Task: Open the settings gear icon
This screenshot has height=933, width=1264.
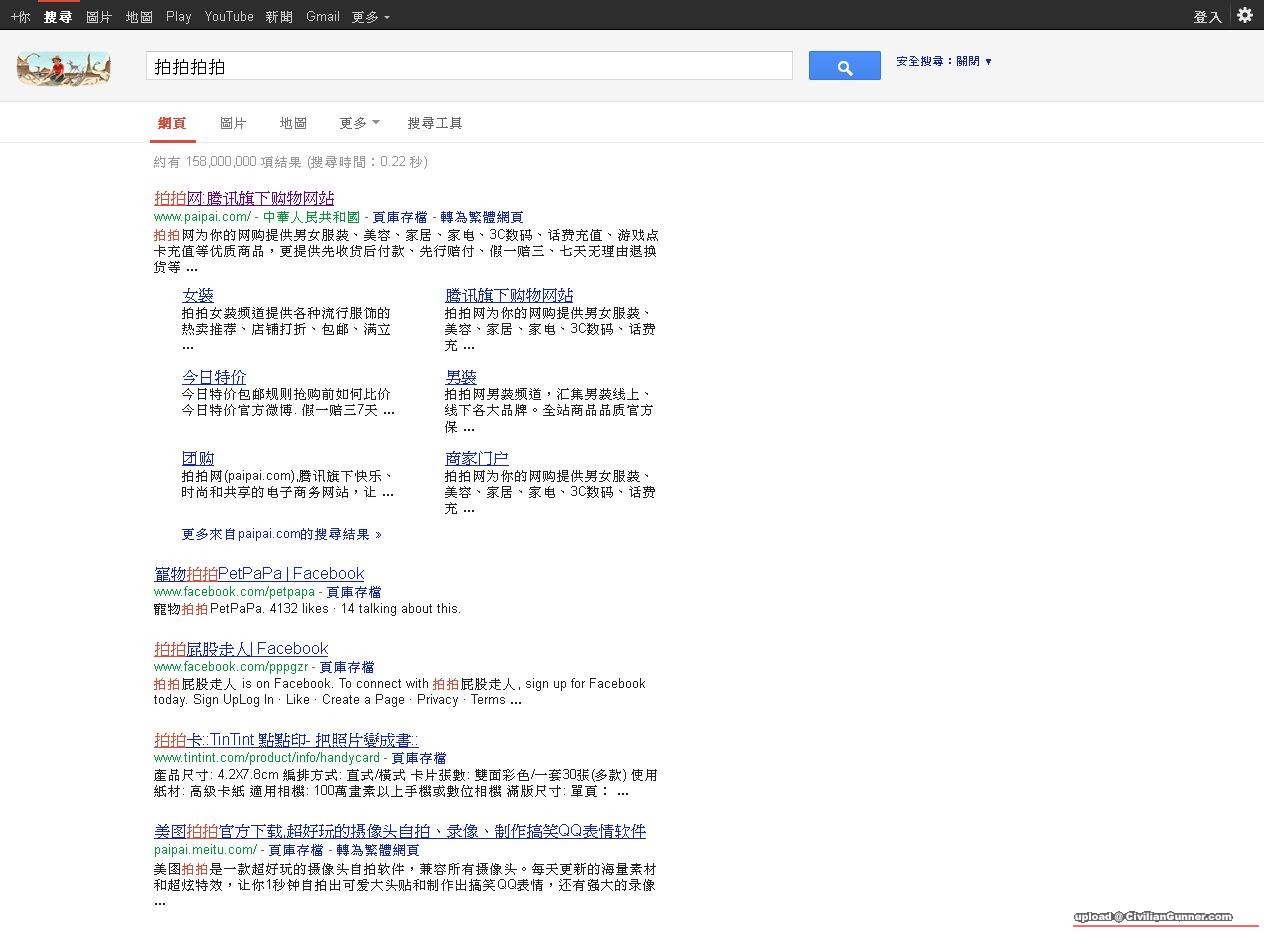Action: 1245,15
